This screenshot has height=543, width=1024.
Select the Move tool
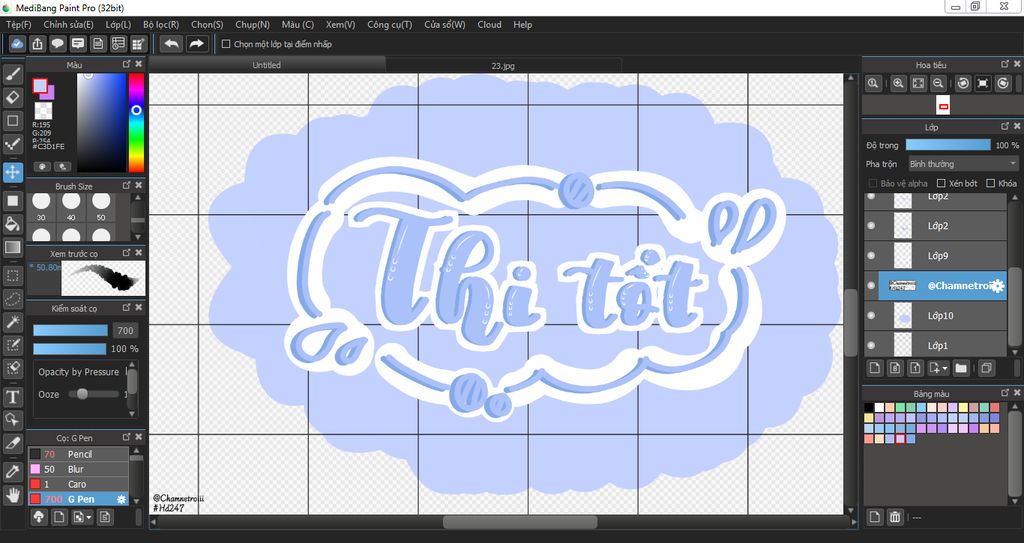click(12, 173)
